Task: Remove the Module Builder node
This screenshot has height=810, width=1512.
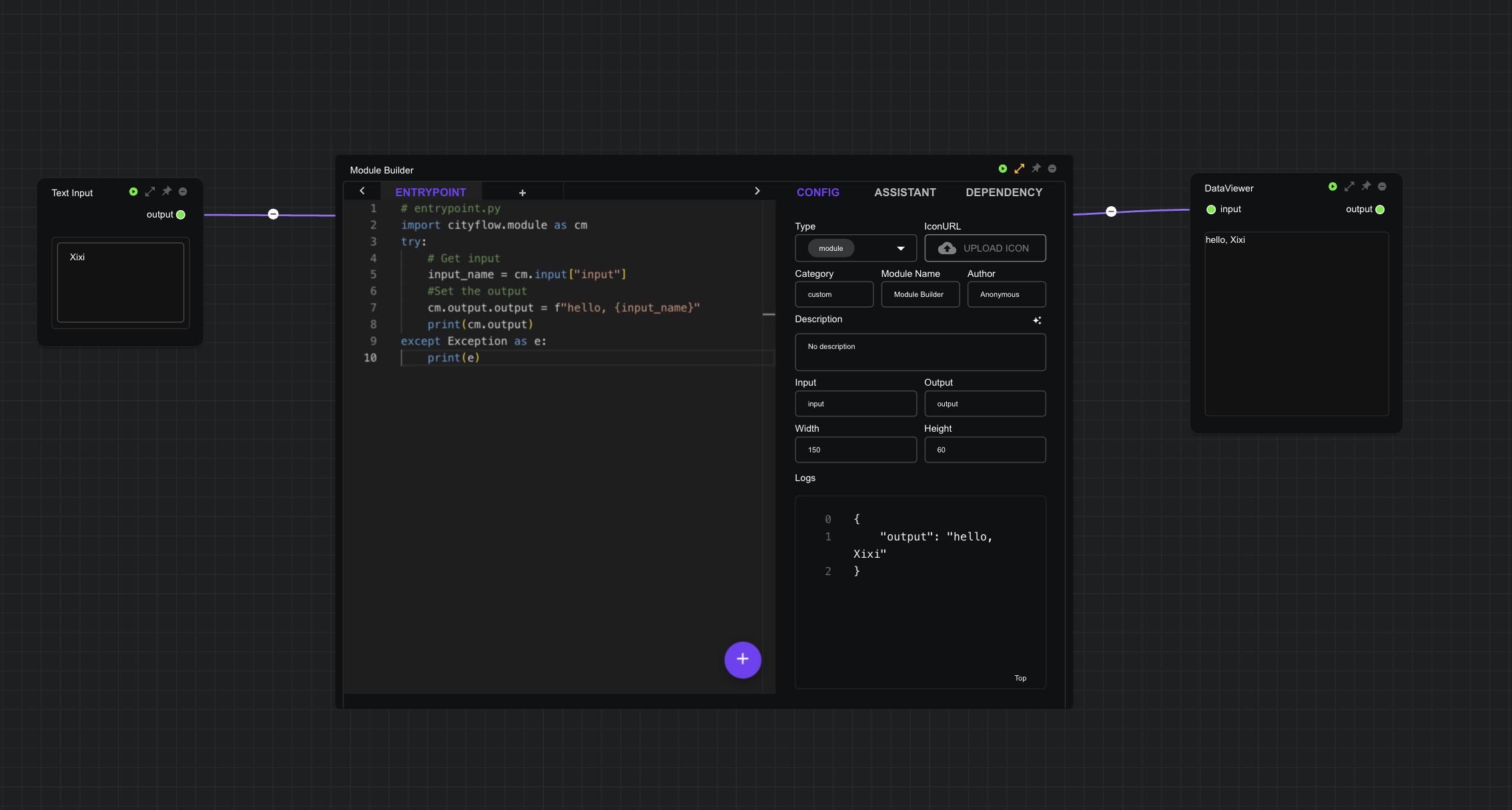Action: pos(1052,169)
